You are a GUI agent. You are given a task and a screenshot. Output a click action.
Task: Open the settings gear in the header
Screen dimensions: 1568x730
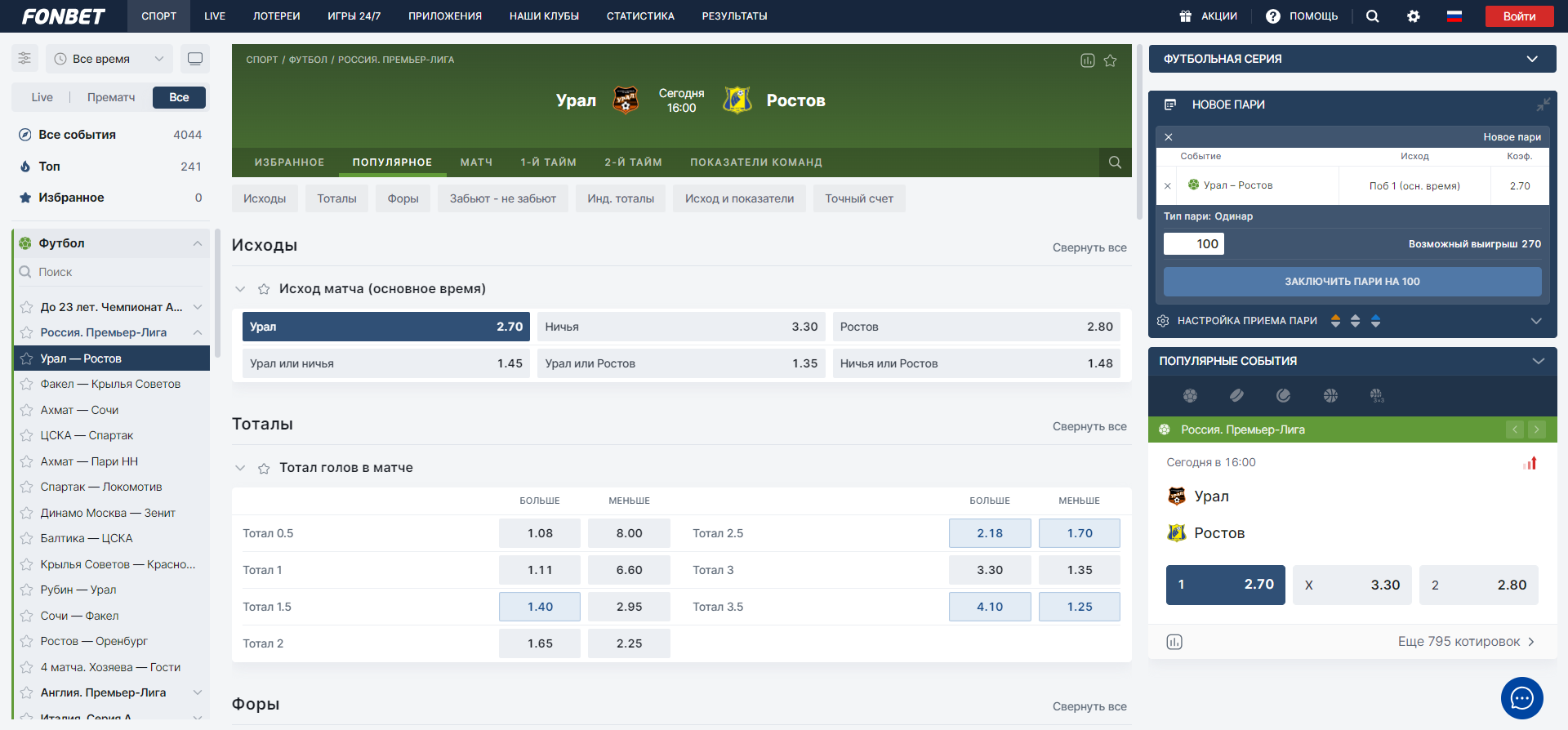click(x=1413, y=16)
